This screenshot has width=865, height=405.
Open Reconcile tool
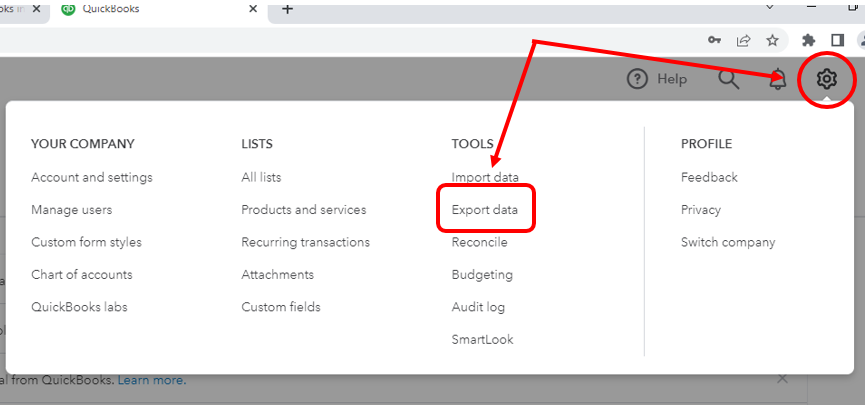click(479, 242)
